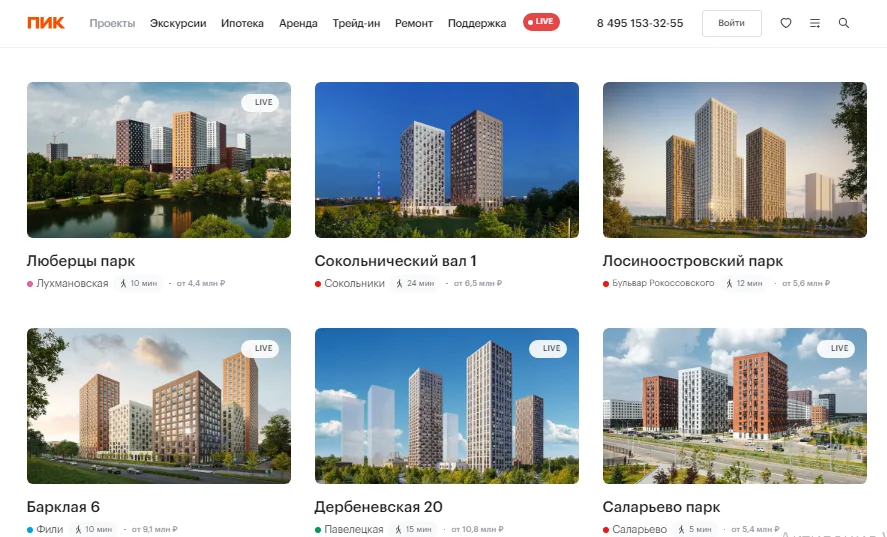Click LIVE badge on Люберцы парк image

[x=260, y=102]
